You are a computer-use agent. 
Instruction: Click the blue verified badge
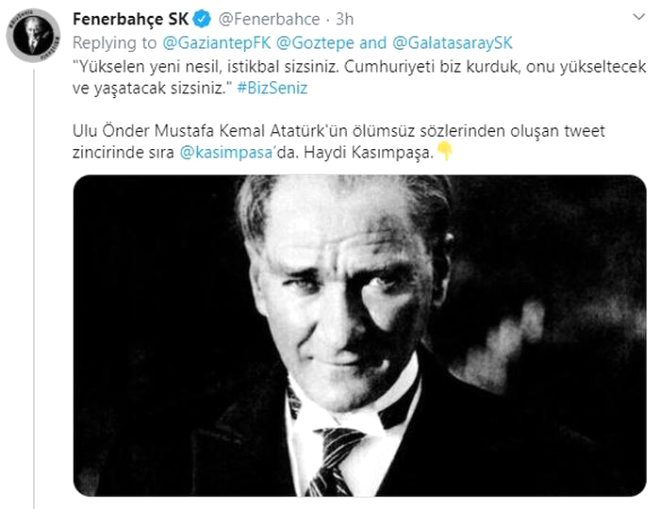tap(202, 19)
